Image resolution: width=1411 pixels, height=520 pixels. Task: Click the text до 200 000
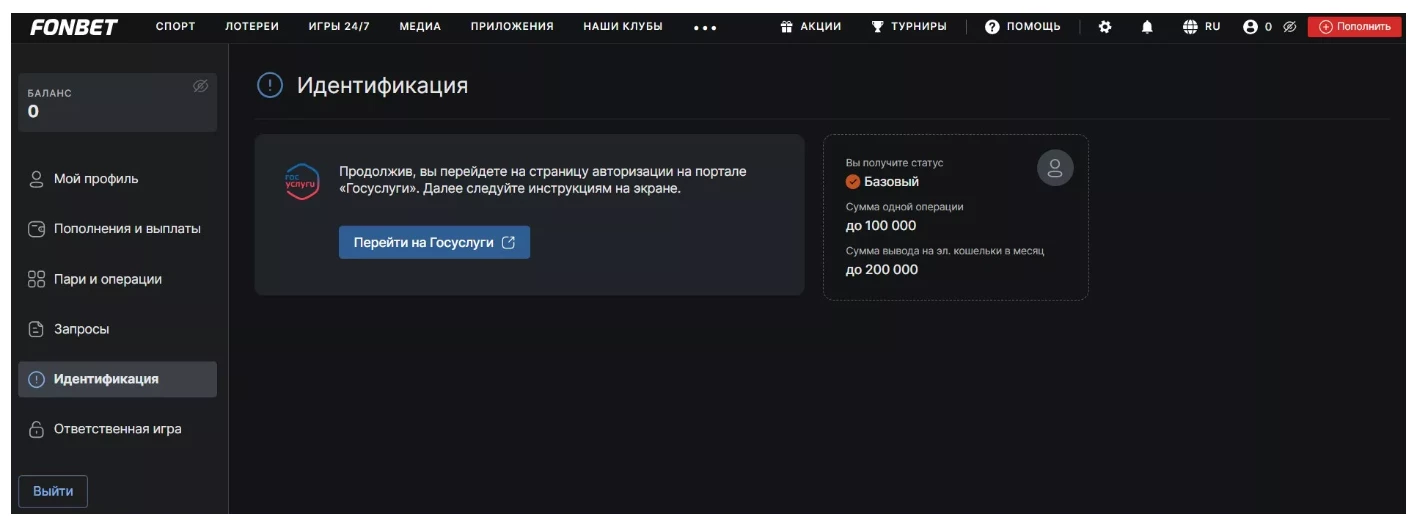pyautogui.click(x=882, y=270)
